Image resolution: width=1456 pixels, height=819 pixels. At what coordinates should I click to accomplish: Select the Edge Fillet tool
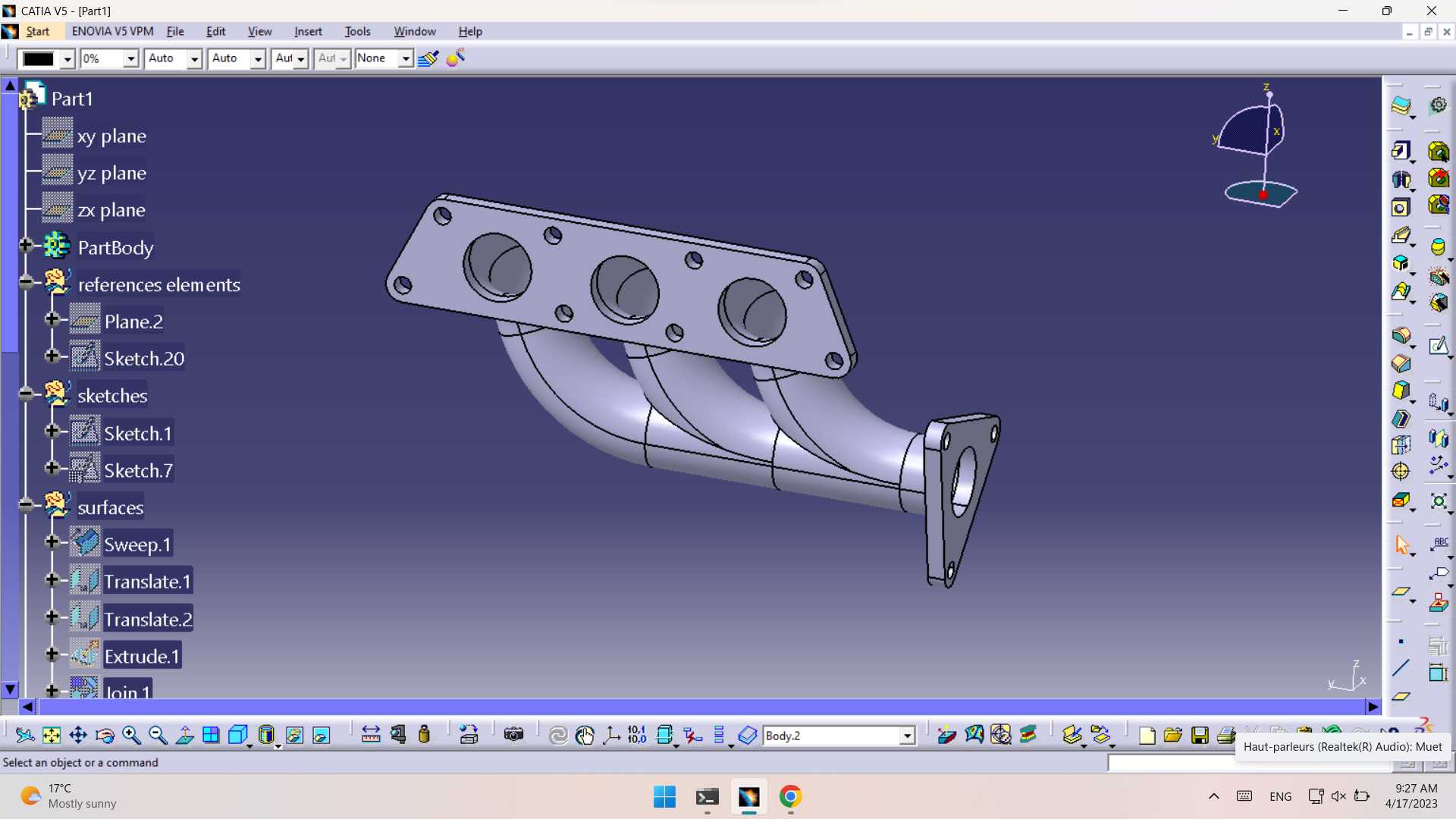click(1401, 335)
